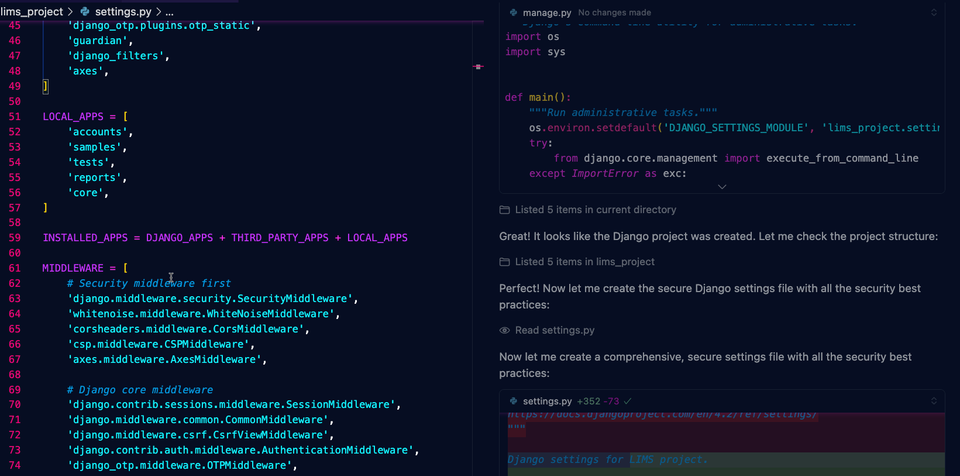The height and width of the screenshot is (476, 960).
Task: Open settings.py from the diff block header
Action: (547, 401)
